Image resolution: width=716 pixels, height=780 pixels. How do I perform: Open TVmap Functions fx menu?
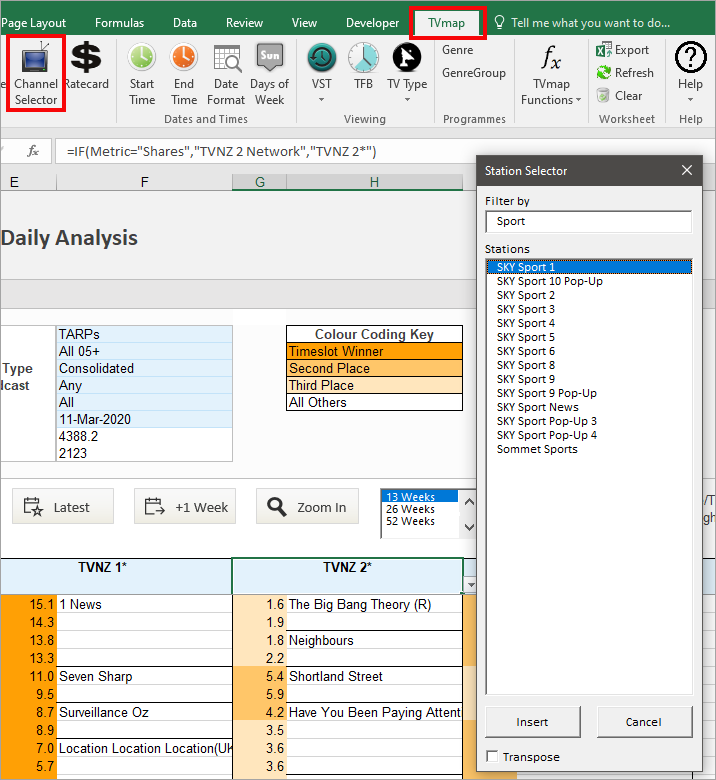[551, 74]
